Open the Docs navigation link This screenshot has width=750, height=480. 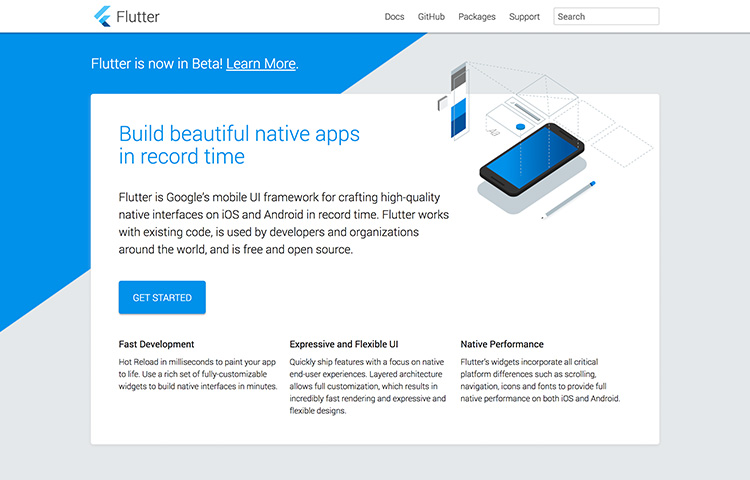(394, 17)
